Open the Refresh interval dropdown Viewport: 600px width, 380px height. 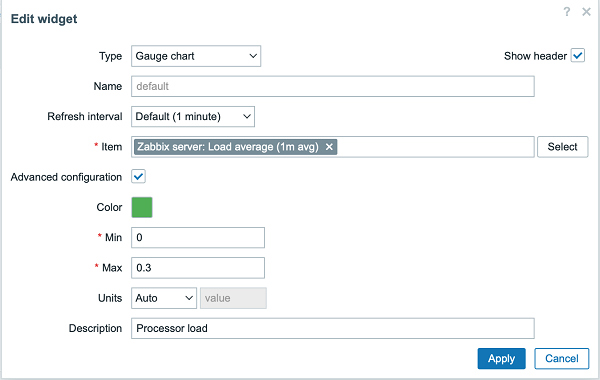pos(193,116)
